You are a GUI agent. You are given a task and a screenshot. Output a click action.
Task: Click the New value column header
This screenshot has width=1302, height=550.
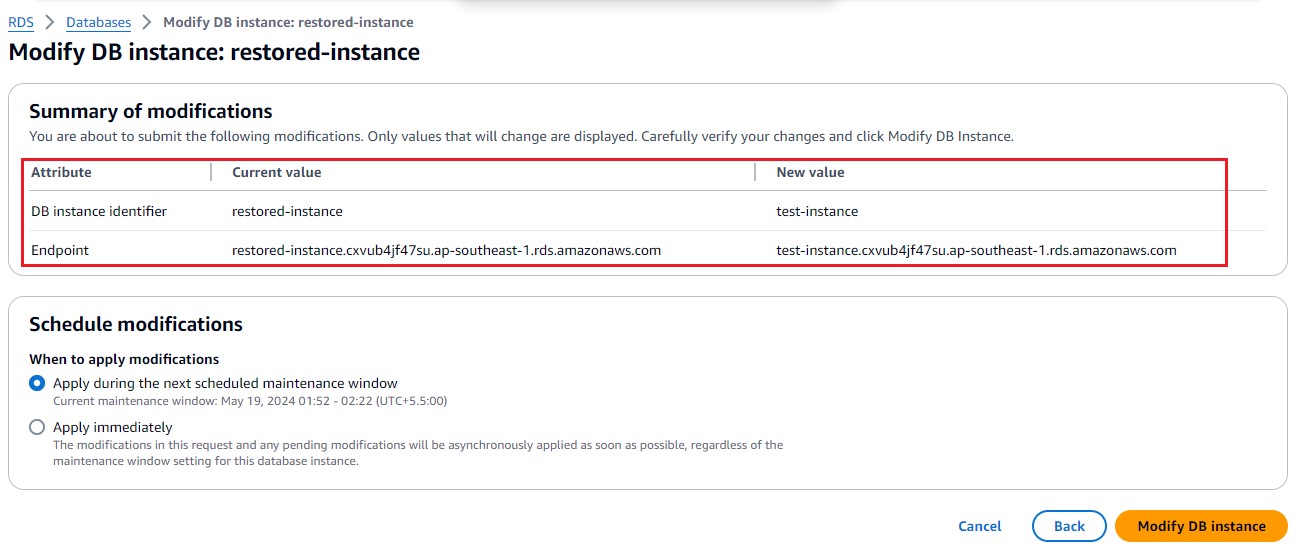pos(810,172)
